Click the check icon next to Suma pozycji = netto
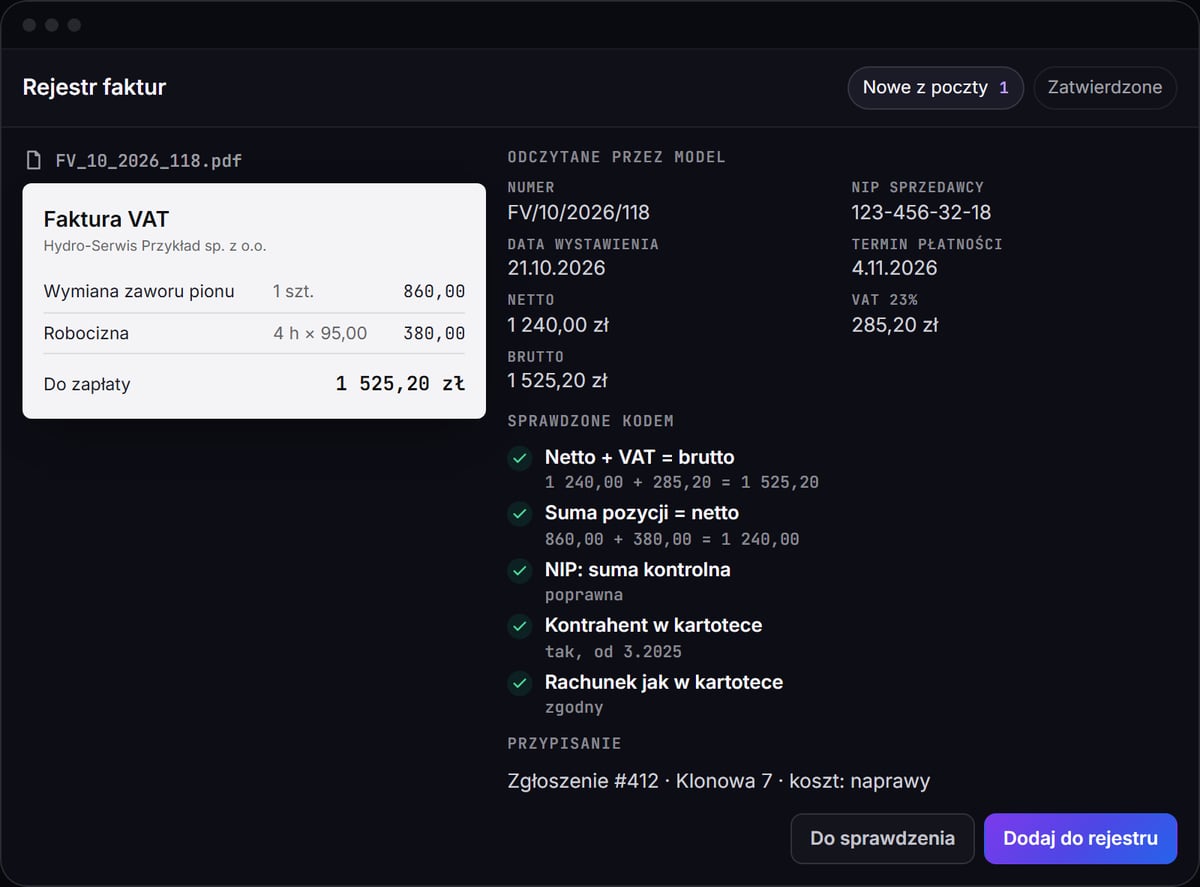This screenshot has width=1200, height=887. coord(519,514)
